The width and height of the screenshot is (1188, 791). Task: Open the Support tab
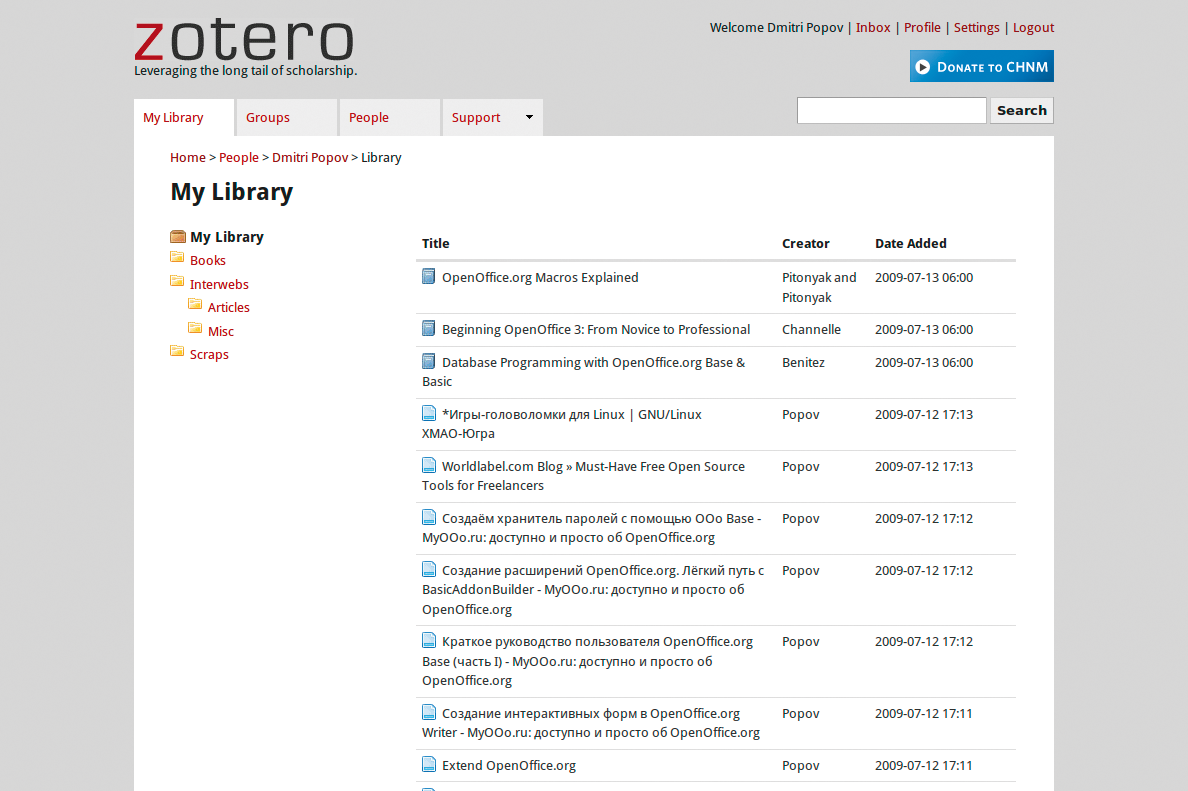click(492, 117)
